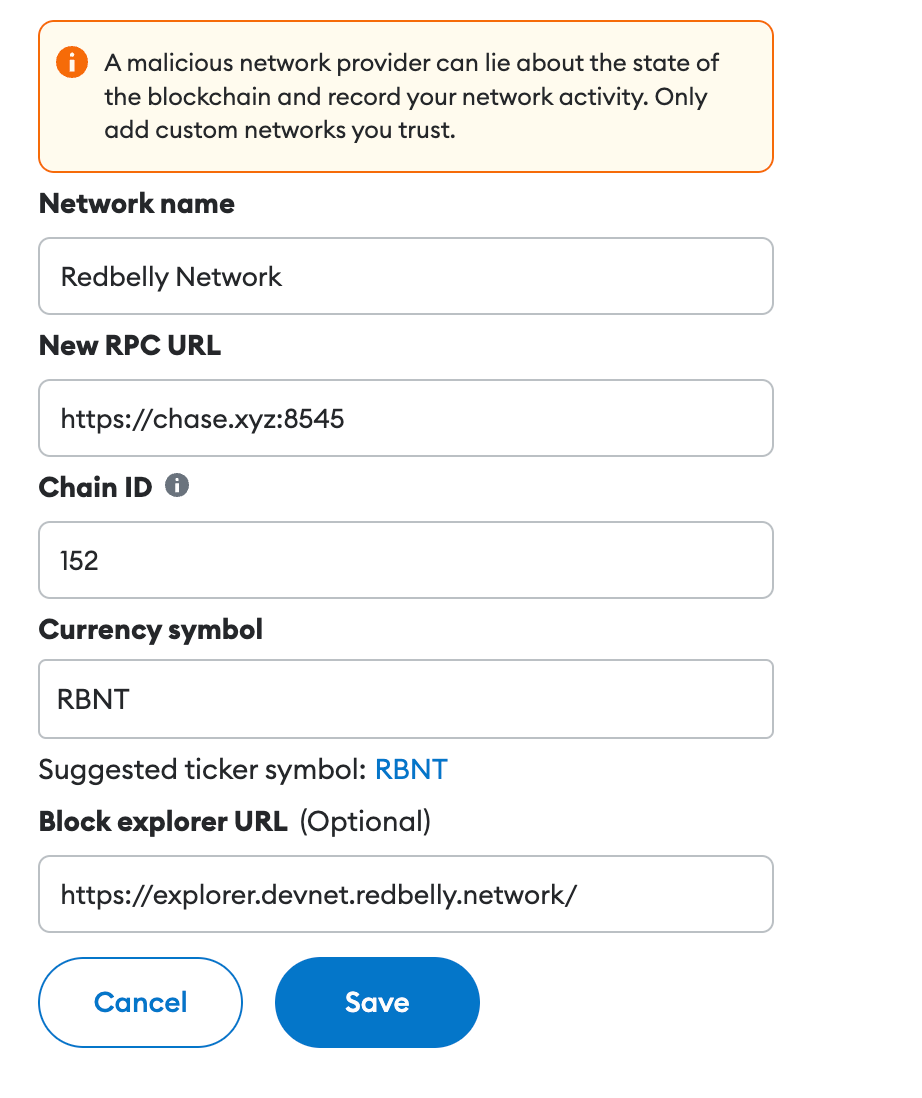This screenshot has height=1098, width=922.
Task: Focus the Chain ID input field
Action: 406,560
